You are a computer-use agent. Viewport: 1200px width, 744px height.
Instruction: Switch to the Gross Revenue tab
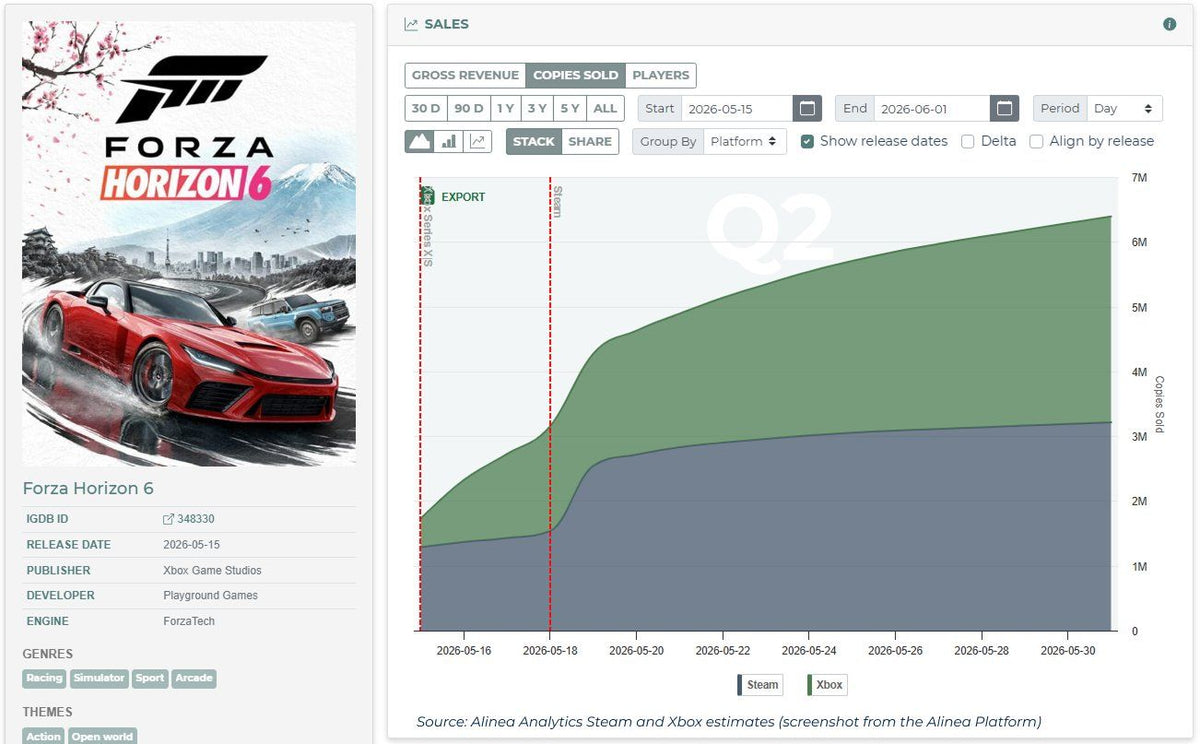click(465, 75)
